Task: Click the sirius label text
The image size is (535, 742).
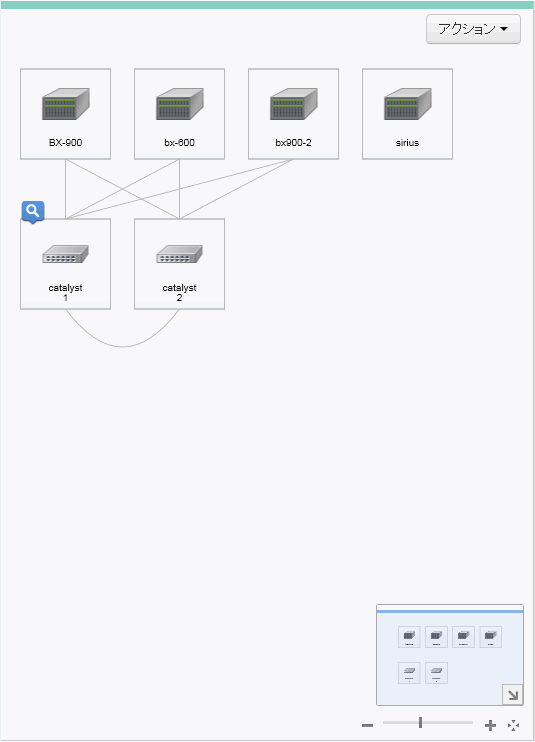Action: [407, 142]
